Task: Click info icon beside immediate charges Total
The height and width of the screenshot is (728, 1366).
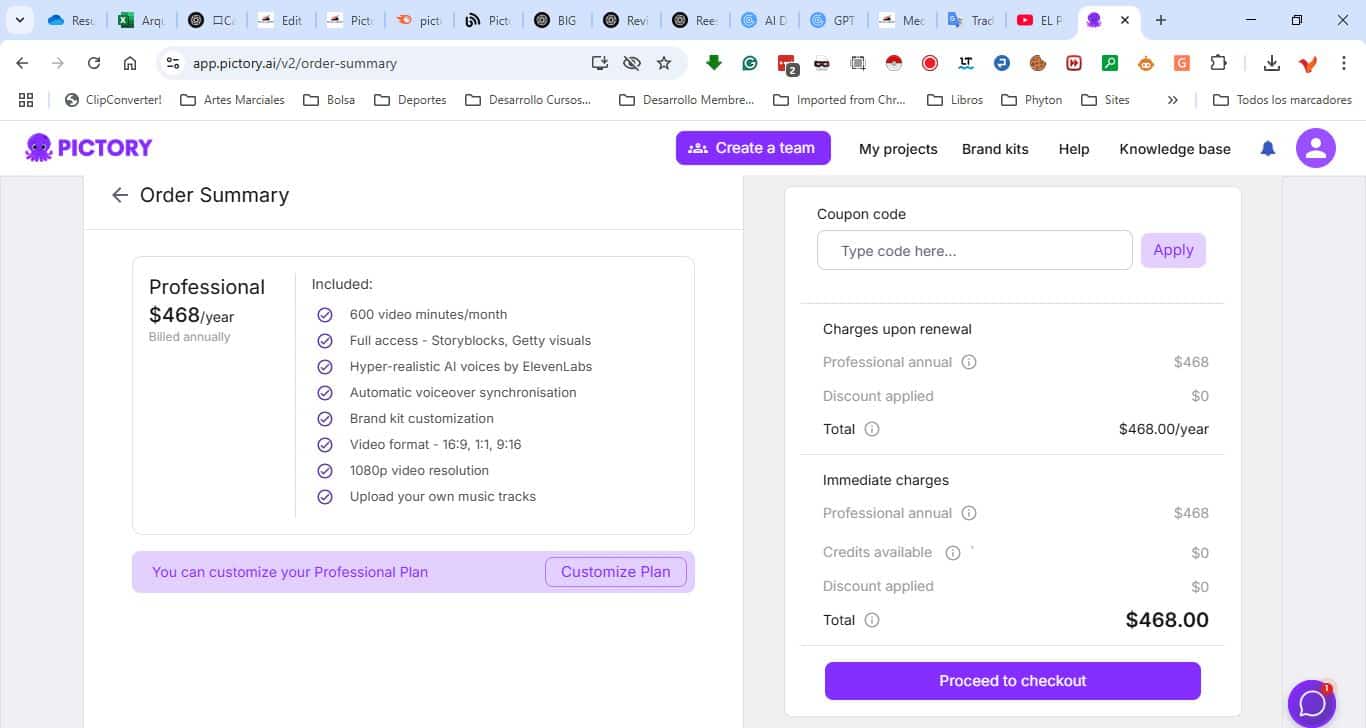Action: coord(872,620)
